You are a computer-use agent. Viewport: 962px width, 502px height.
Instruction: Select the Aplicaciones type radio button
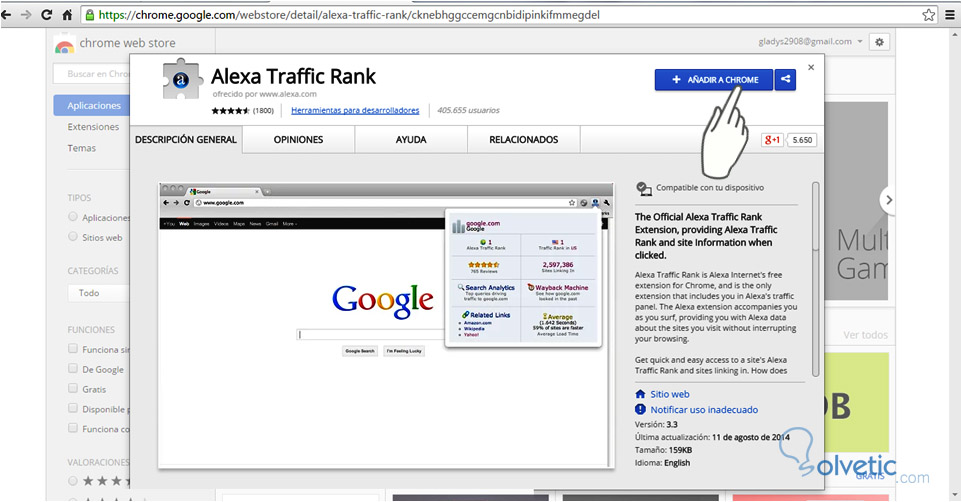point(73,217)
